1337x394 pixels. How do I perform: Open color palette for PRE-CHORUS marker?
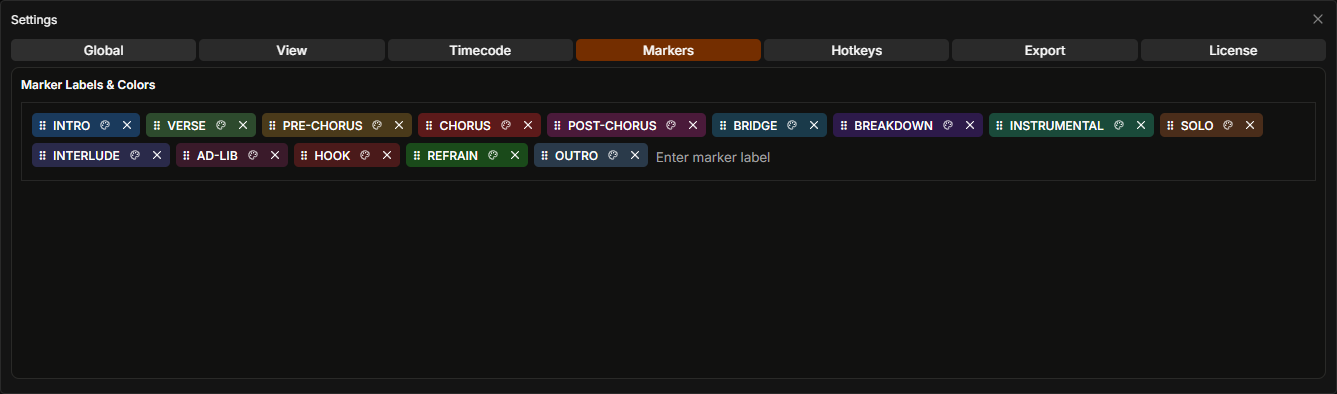point(377,126)
